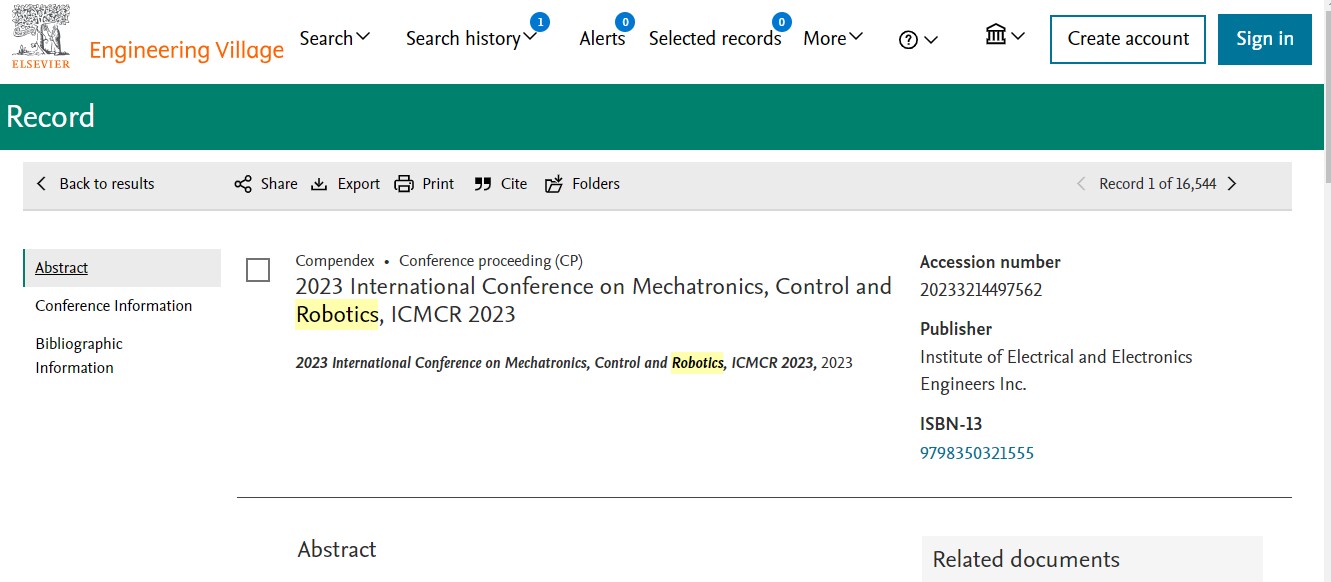Click the Print label

coord(438,184)
